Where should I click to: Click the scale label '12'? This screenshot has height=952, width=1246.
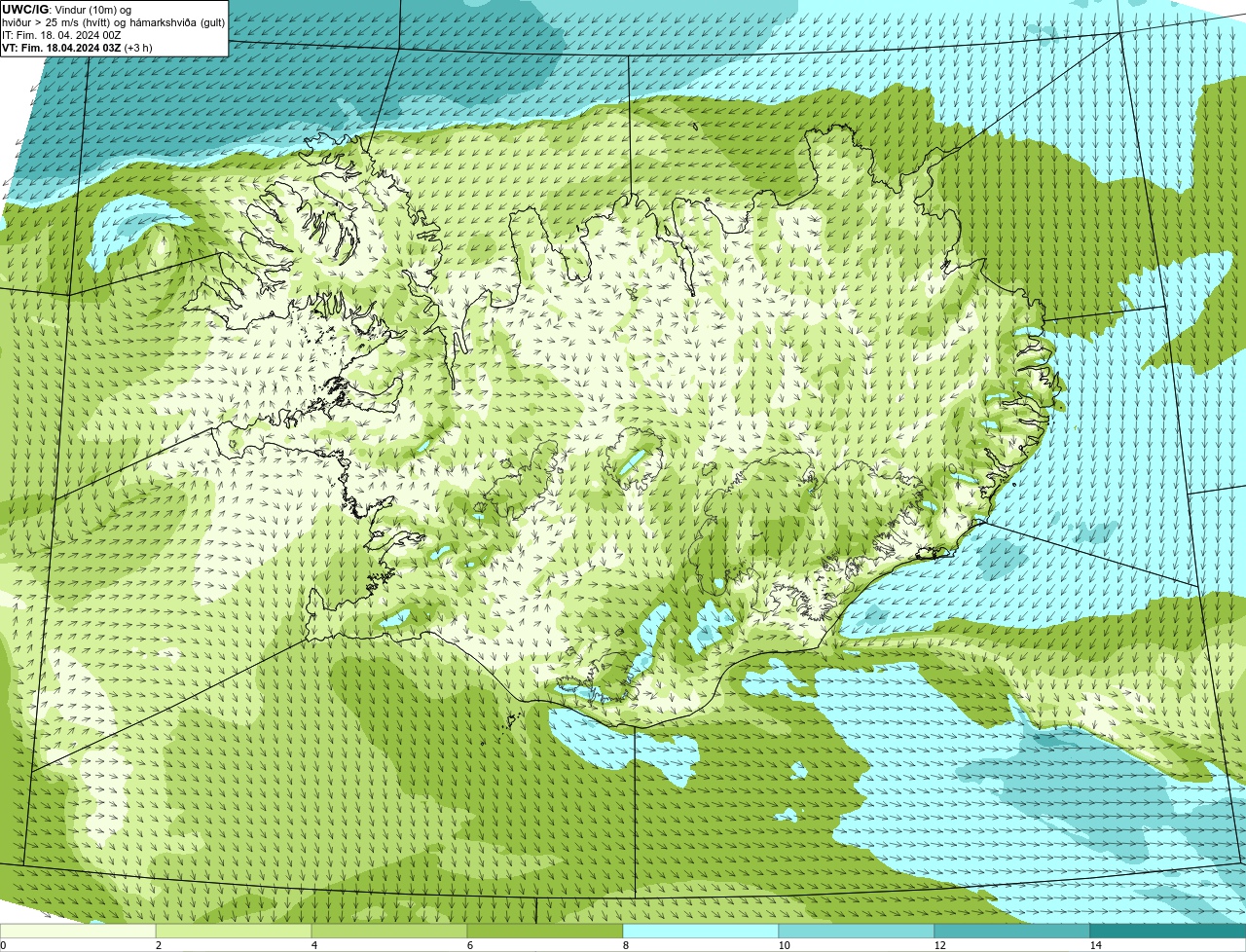[x=939, y=945]
